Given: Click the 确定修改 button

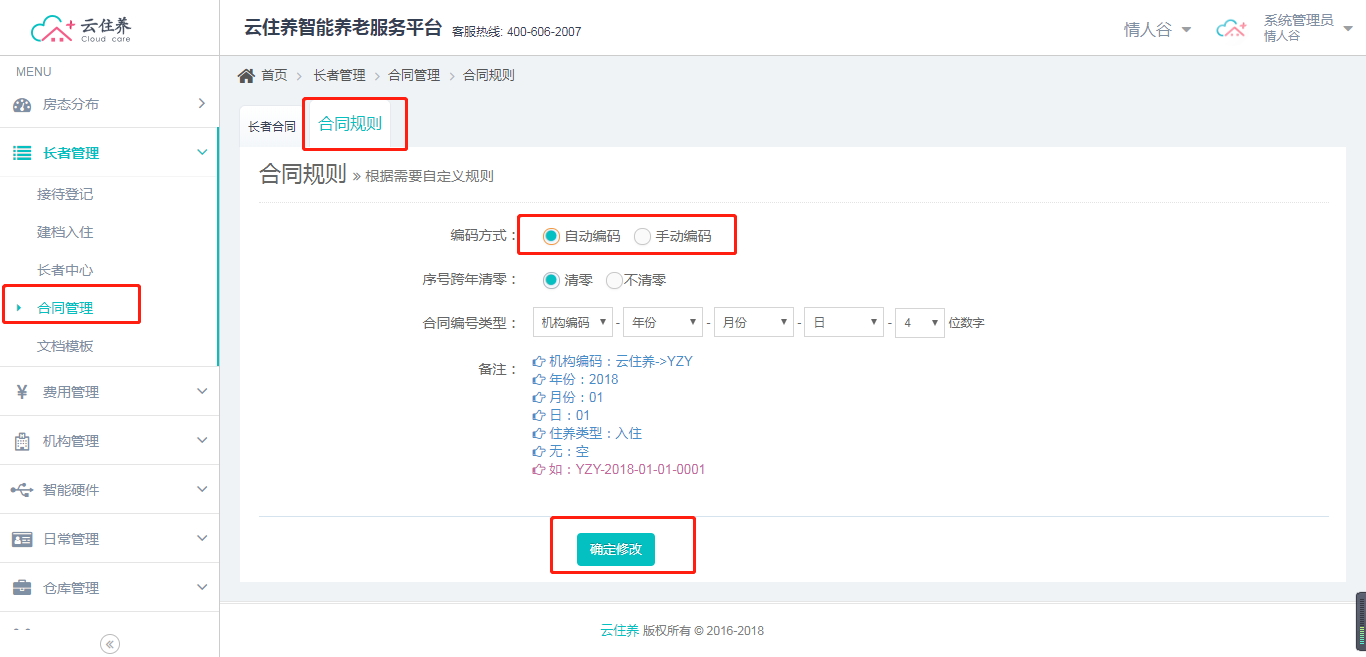Looking at the screenshot, I should click(x=615, y=549).
